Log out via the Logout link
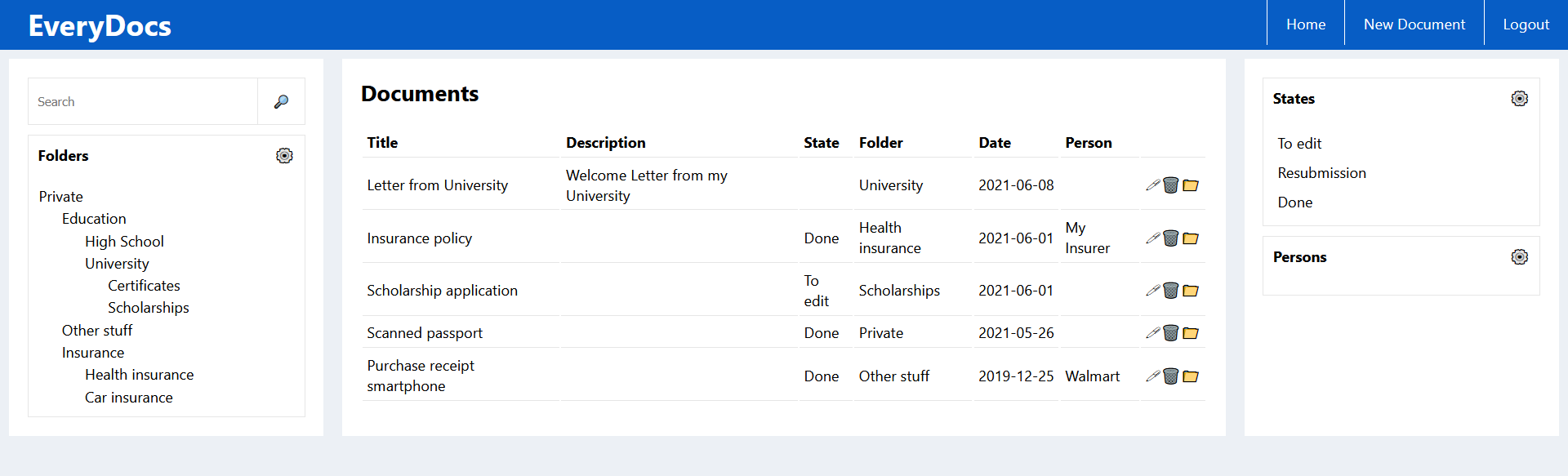The width and height of the screenshot is (1568, 476). [1526, 24]
